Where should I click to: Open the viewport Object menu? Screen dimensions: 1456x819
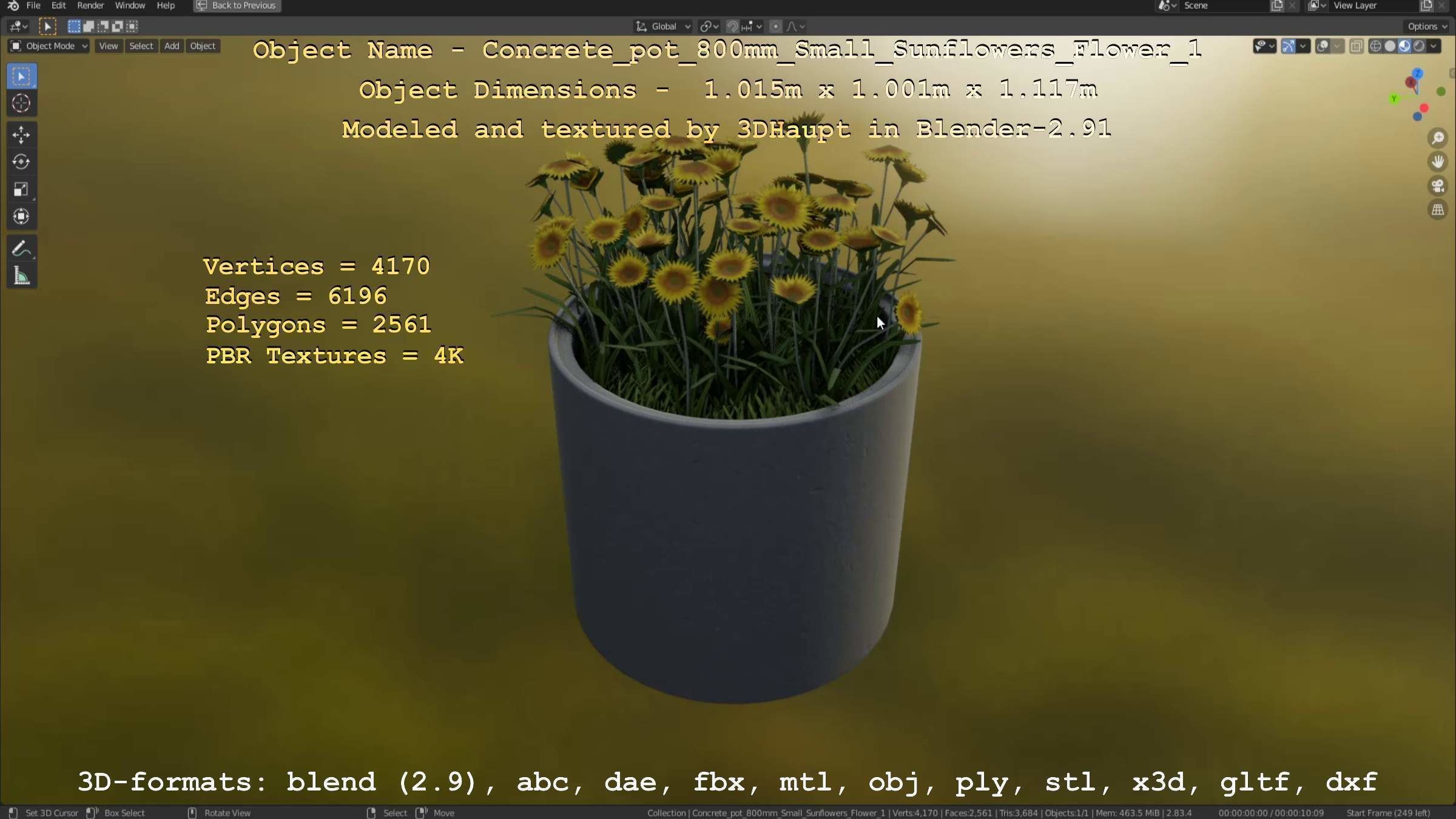pyautogui.click(x=203, y=46)
